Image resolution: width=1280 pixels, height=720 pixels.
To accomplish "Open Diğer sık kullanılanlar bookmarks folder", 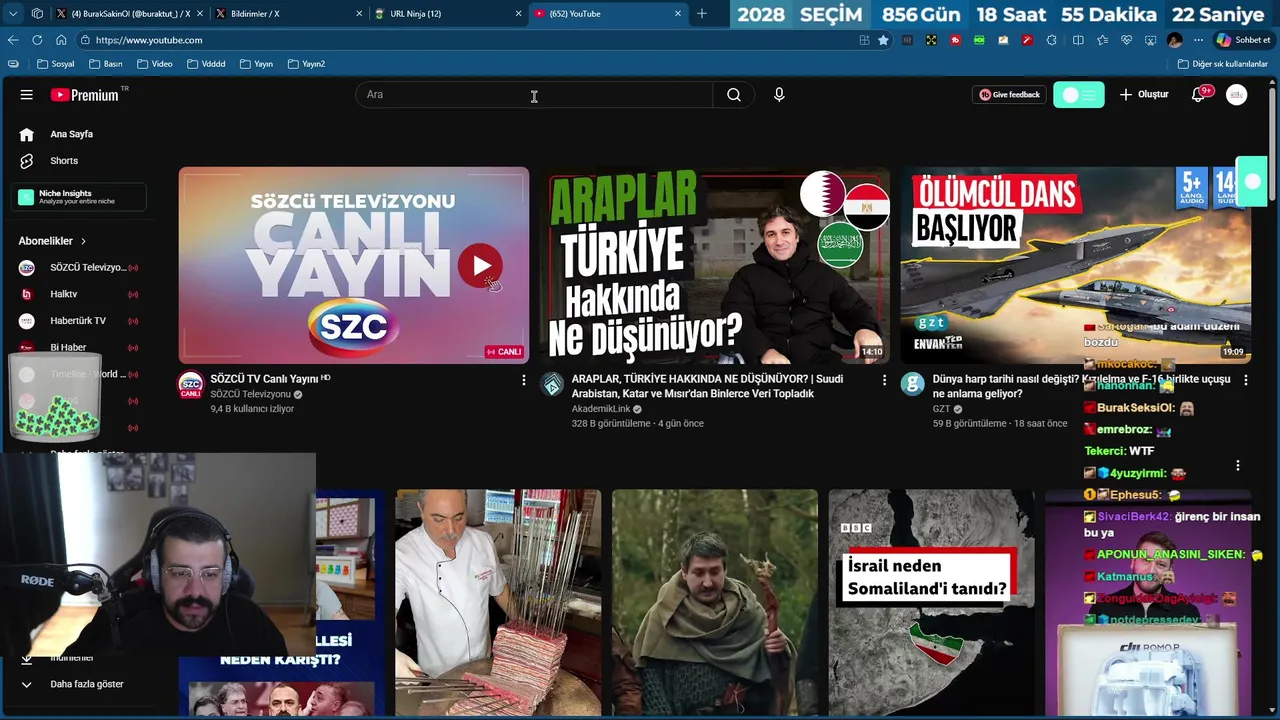I will point(1222,64).
